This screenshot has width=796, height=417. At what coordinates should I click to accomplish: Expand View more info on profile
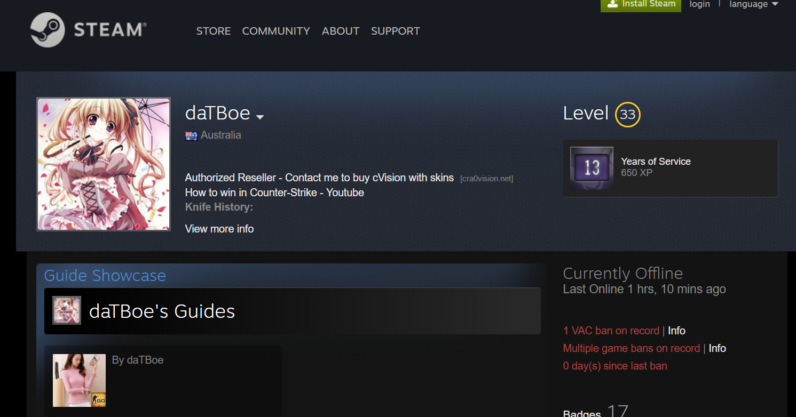click(x=219, y=229)
